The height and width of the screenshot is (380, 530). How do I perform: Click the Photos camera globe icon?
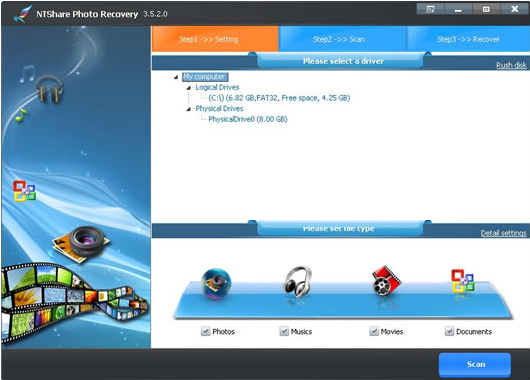[x=216, y=283]
